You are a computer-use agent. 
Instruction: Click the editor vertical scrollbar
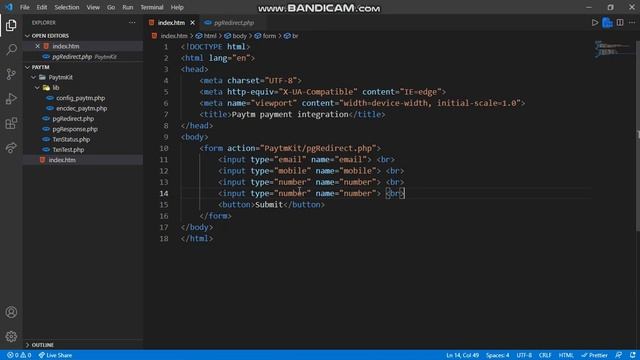coord(637,135)
